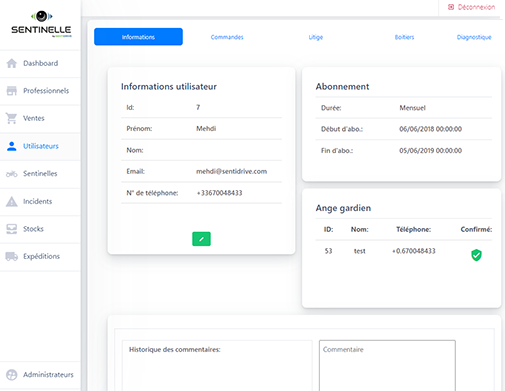Click guardian angel ID 53

(x=328, y=251)
